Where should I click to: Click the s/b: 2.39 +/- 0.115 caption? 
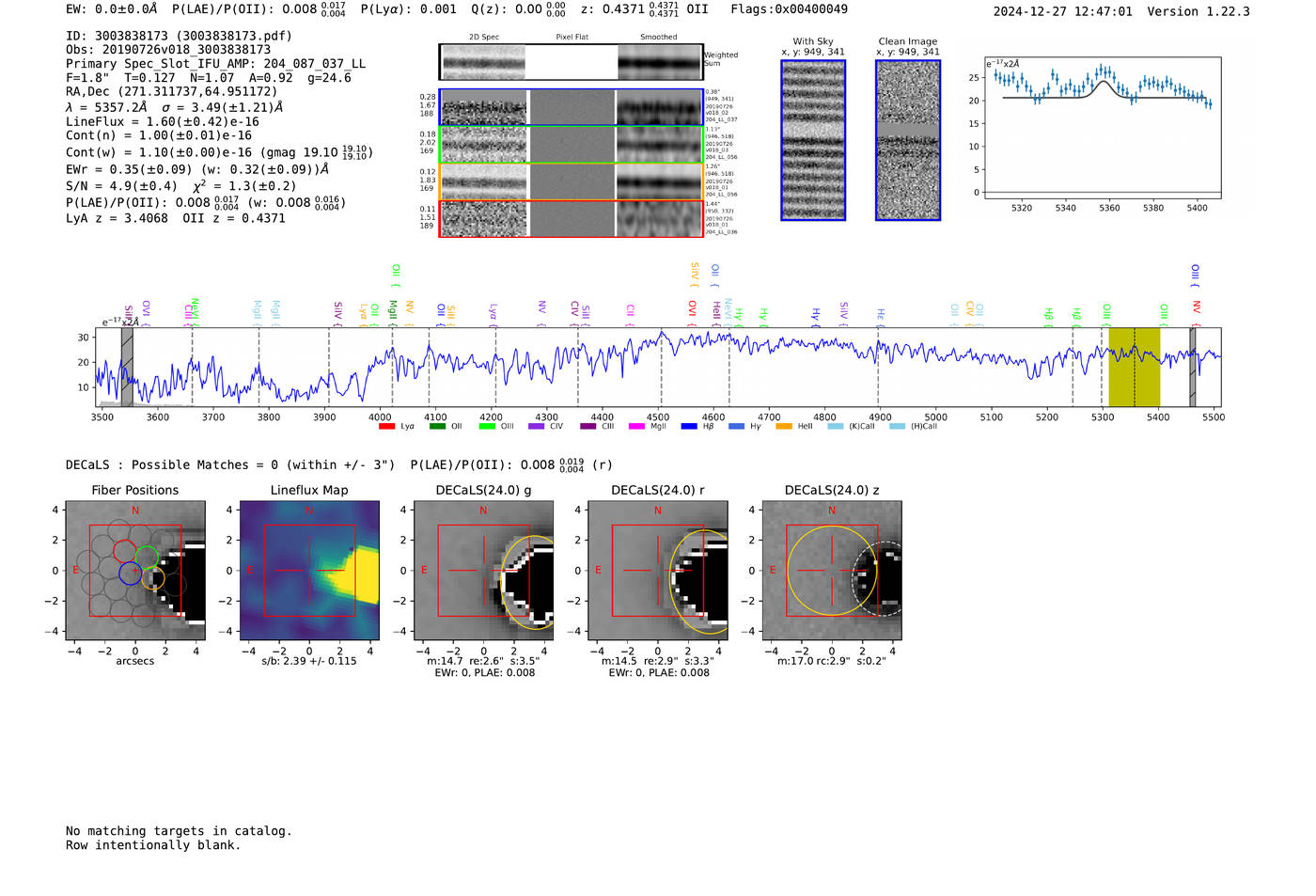309,661
